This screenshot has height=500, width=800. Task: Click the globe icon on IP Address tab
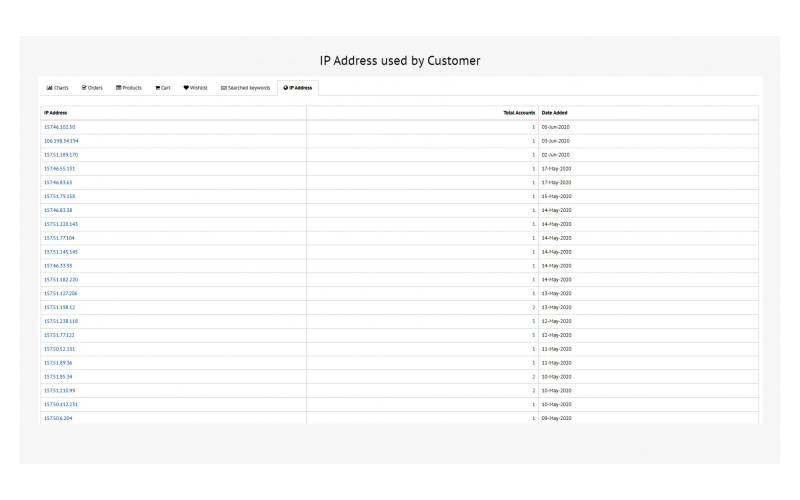286,88
